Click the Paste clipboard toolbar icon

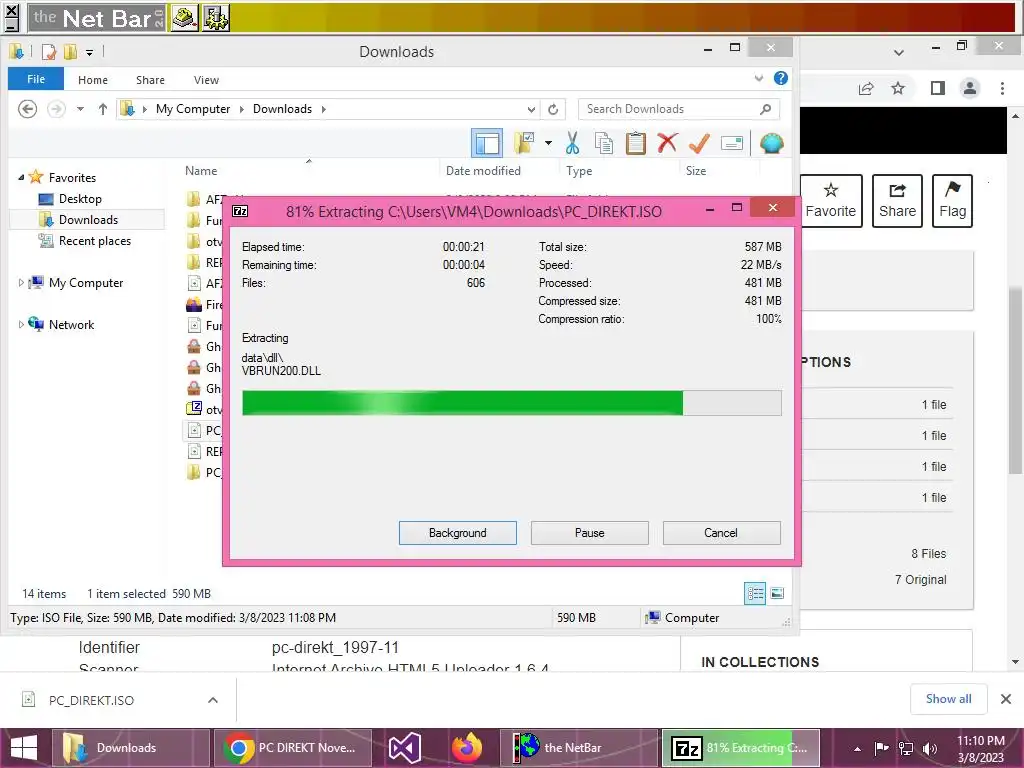(635, 143)
